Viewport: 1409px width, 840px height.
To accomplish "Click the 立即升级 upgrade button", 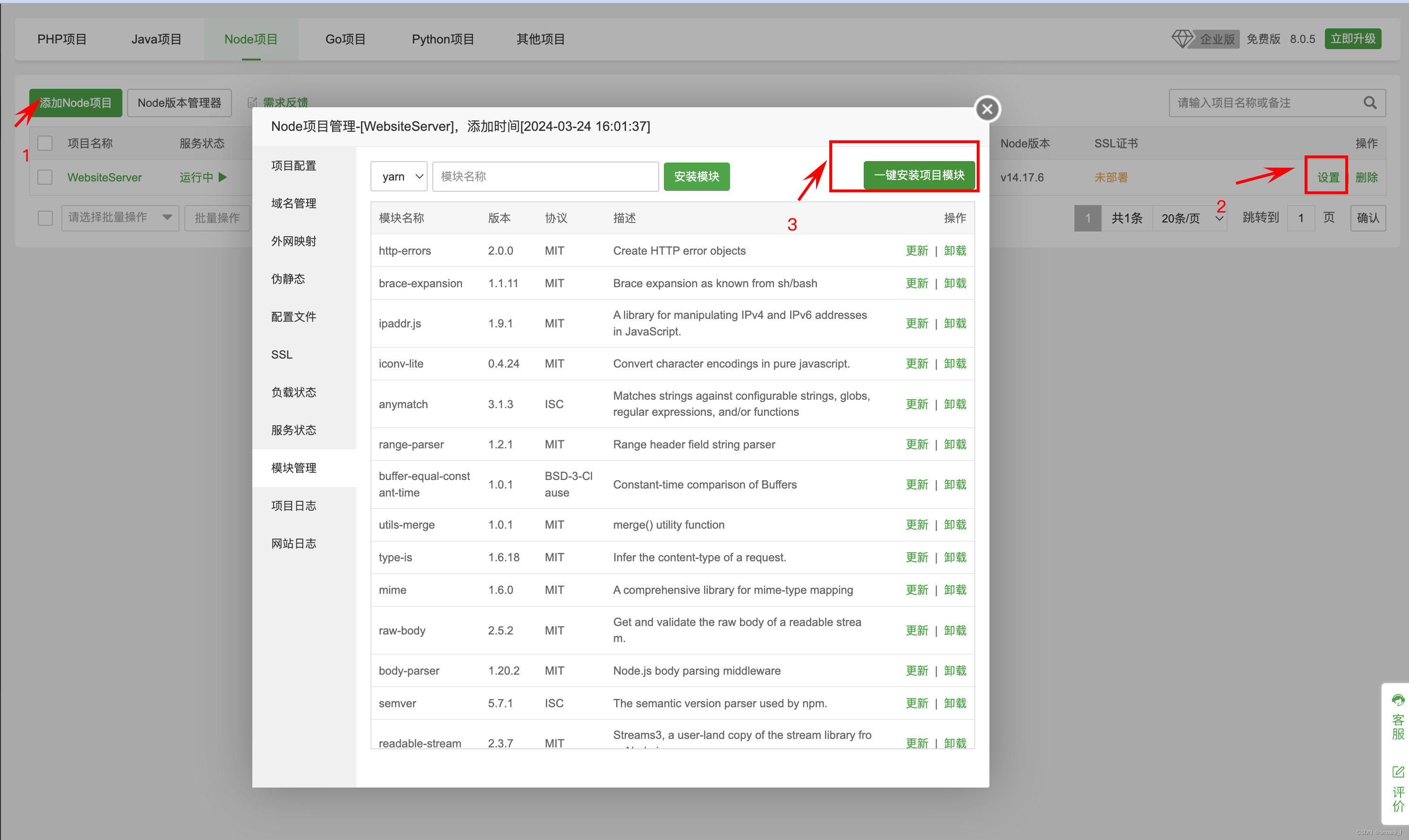I will (x=1353, y=38).
